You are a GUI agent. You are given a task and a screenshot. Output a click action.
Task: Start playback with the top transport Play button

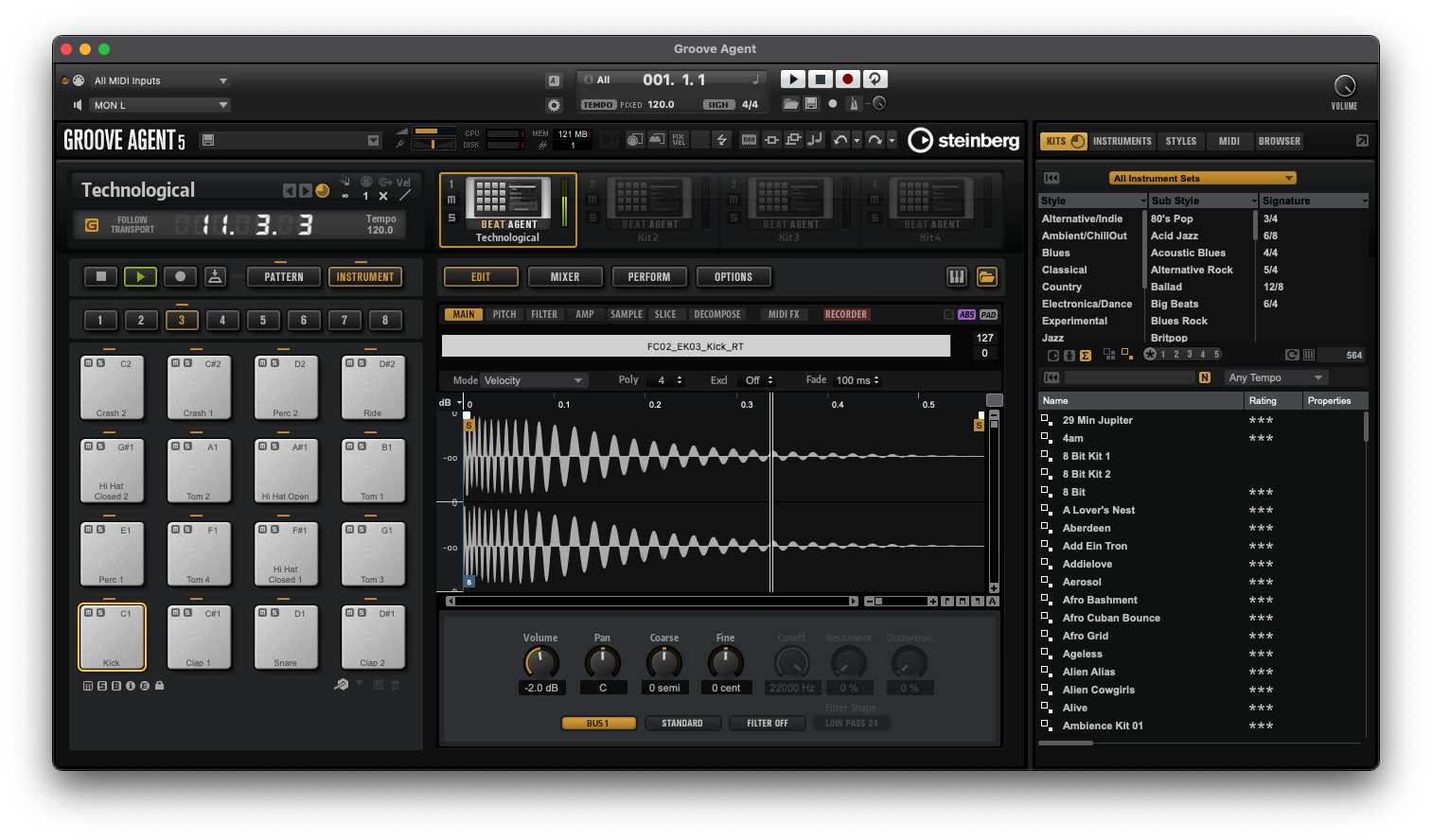click(x=792, y=79)
